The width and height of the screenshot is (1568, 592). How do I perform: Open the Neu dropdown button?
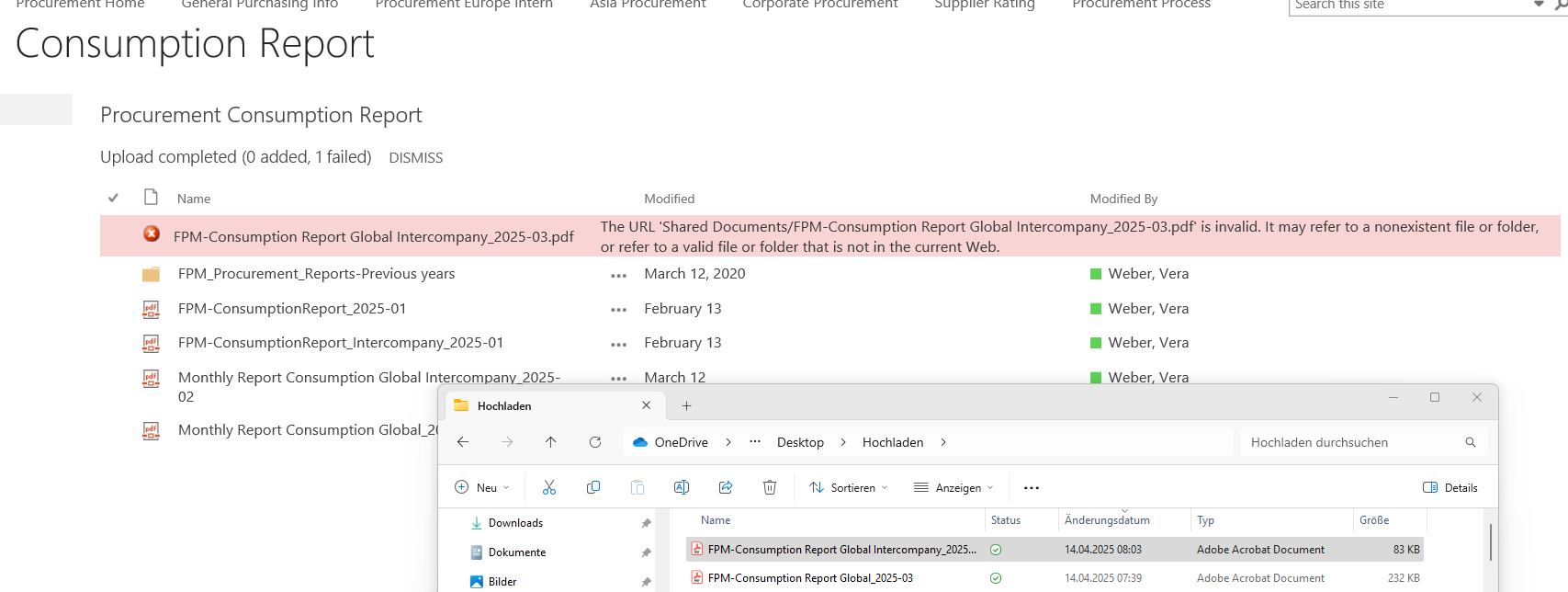tap(482, 487)
